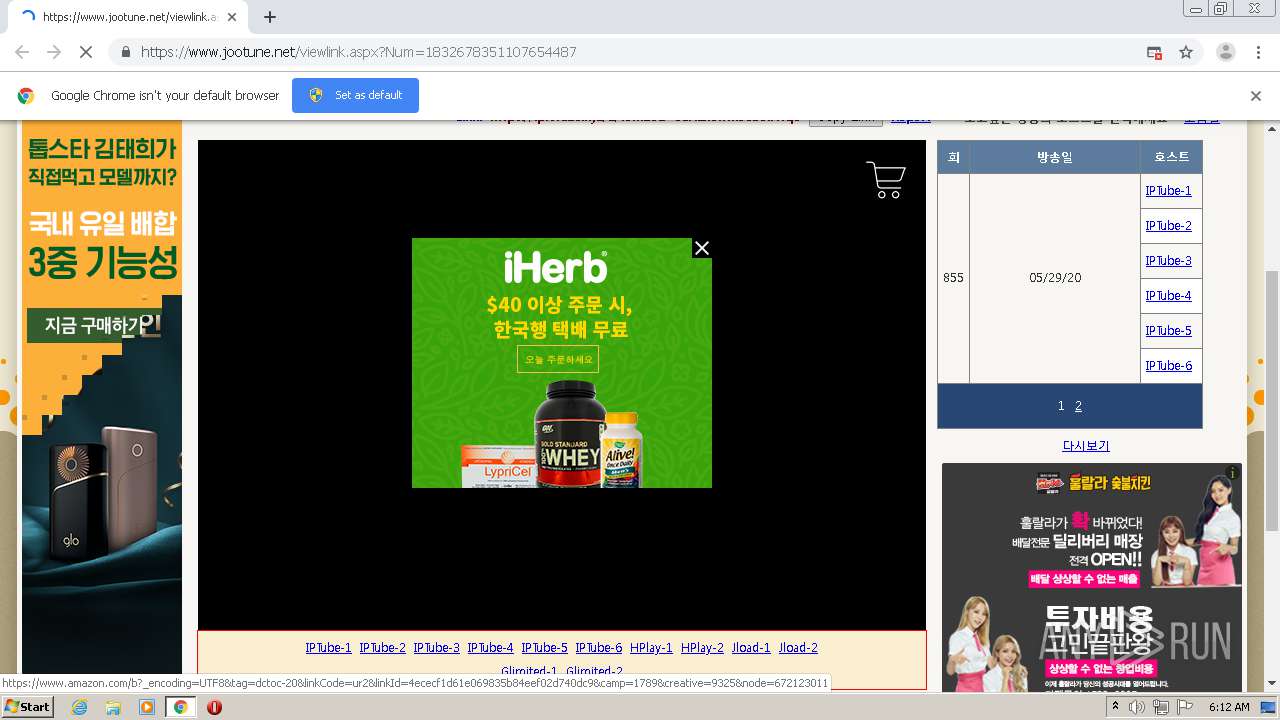This screenshot has width=1280, height=720.
Task: Dismiss the default browser infobar
Action: tap(1256, 96)
